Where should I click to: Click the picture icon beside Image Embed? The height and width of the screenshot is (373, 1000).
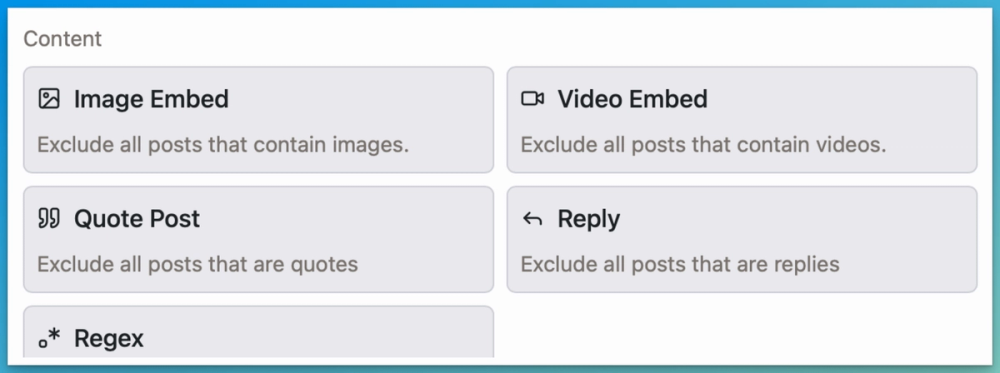pos(49,99)
